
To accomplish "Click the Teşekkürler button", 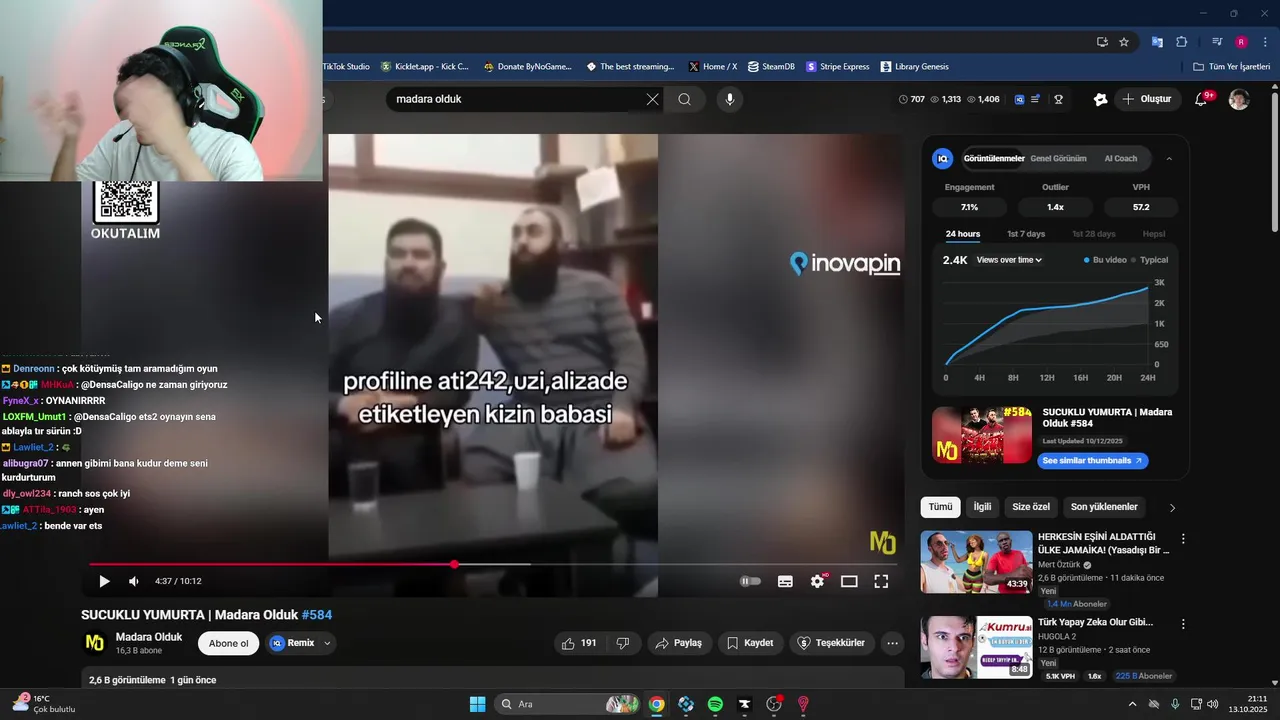I will click(832, 643).
